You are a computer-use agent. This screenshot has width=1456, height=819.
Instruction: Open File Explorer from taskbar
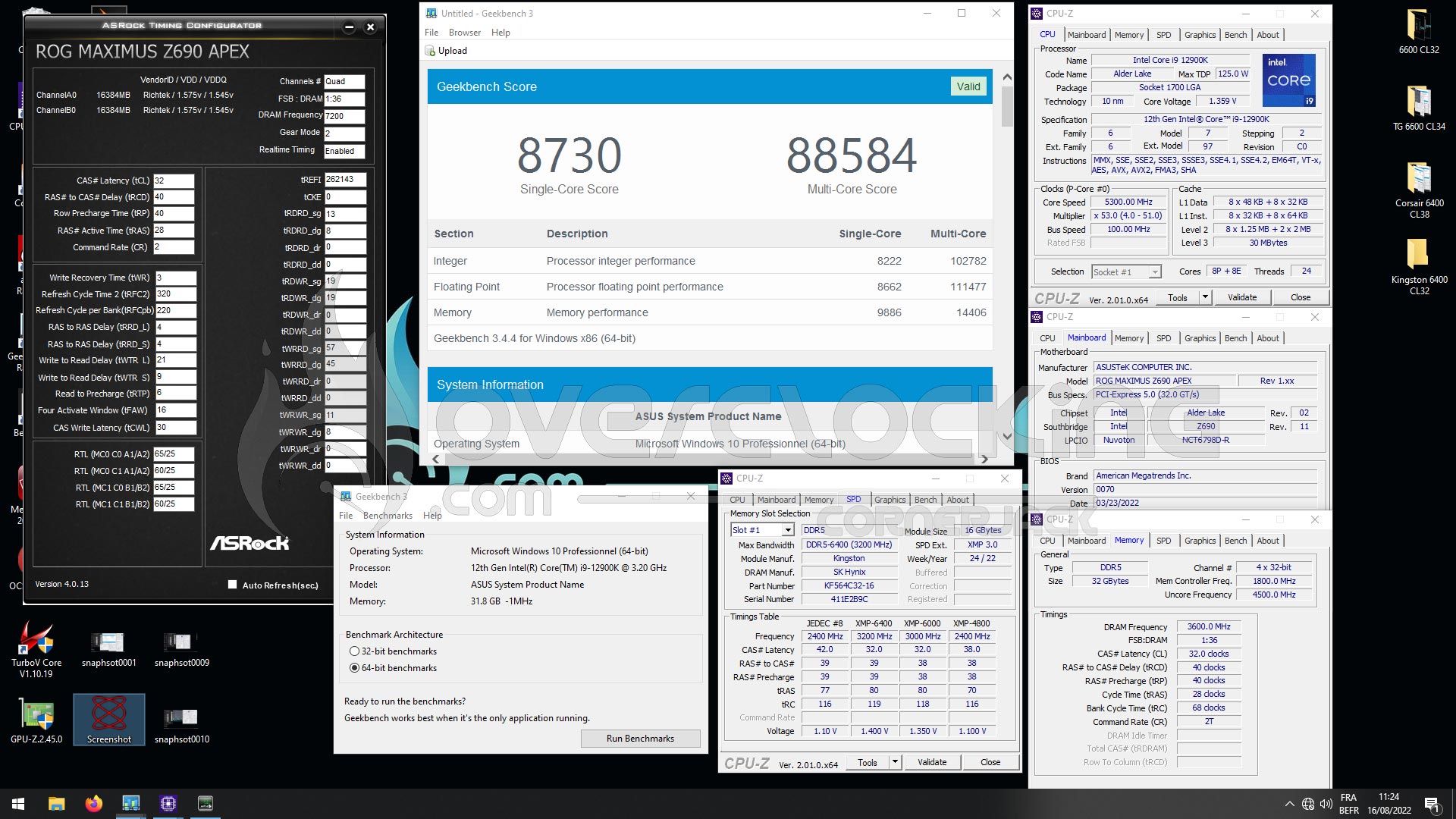tap(56, 804)
